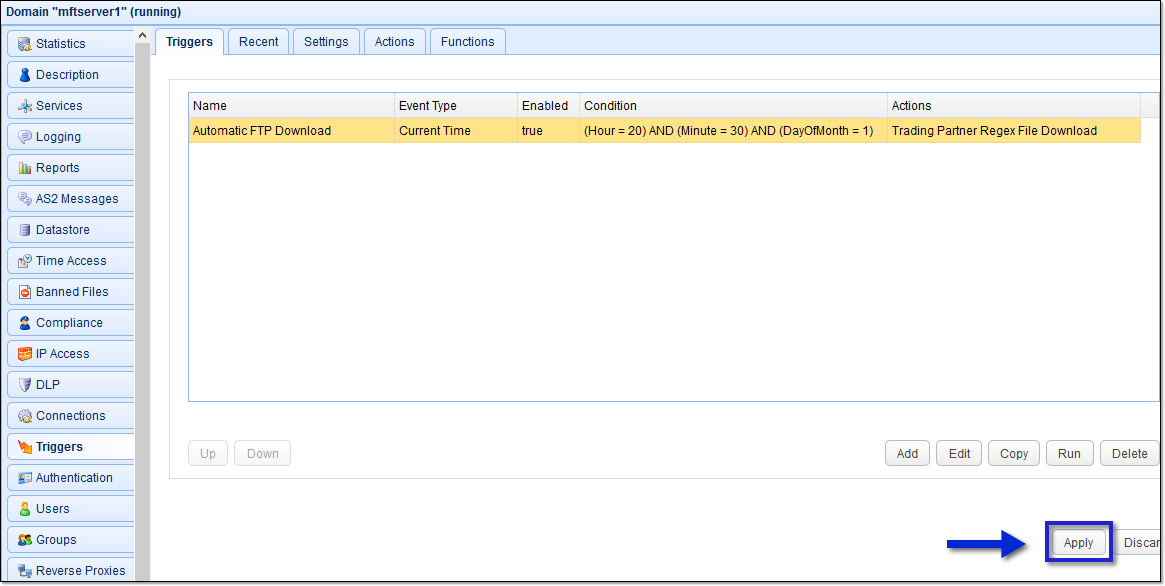This screenshot has width=1165, height=586.
Task: Open the Functions tab
Action: [x=467, y=42]
